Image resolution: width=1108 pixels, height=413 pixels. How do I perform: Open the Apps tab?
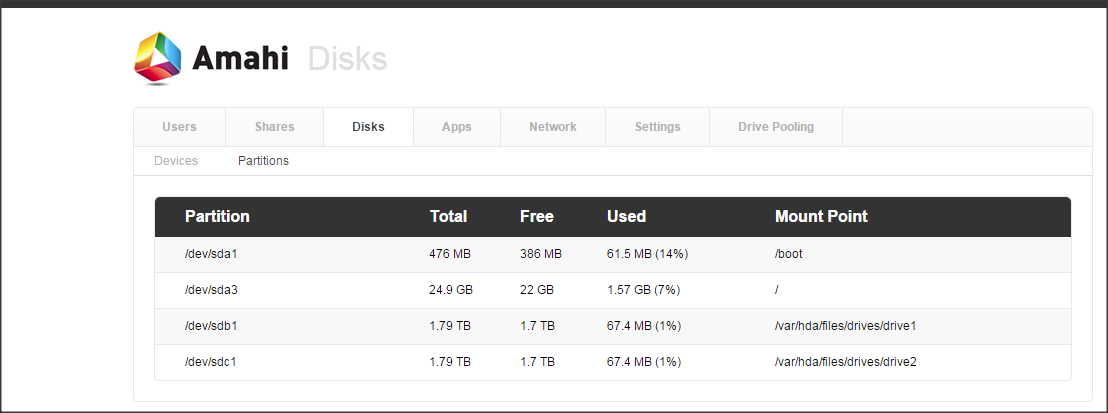pyautogui.click(x=456, y=127)
